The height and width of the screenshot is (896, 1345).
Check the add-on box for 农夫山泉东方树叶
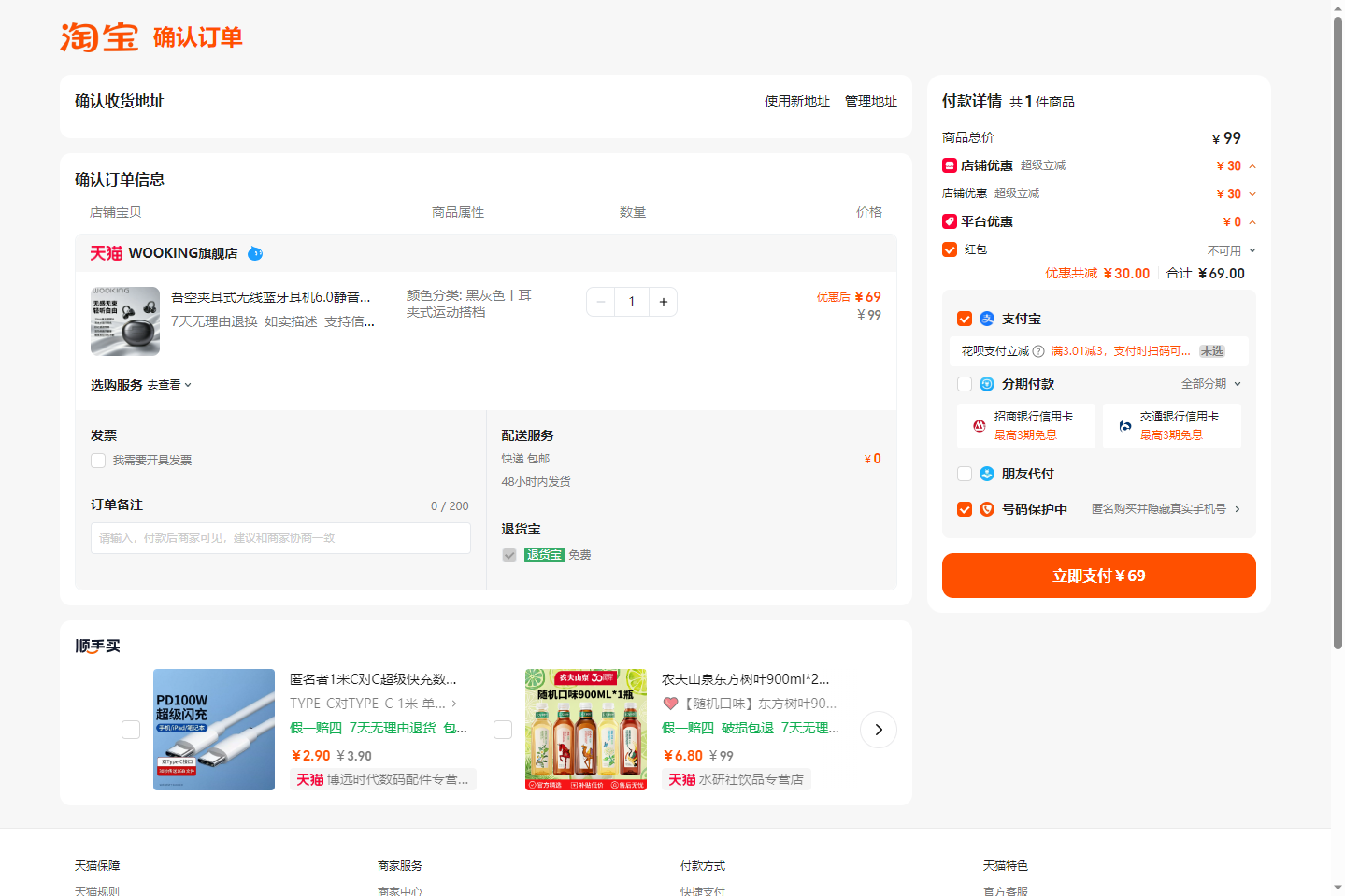pos(503,730)
